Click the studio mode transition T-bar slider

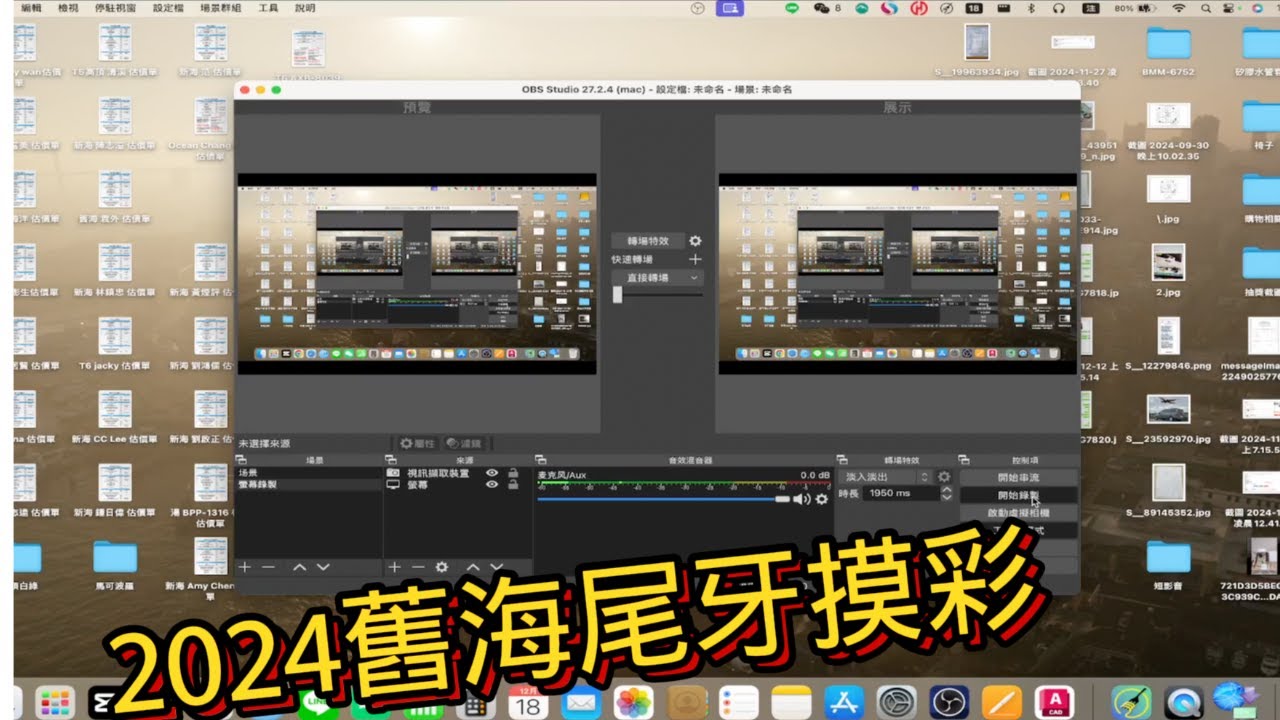(657, 294)
